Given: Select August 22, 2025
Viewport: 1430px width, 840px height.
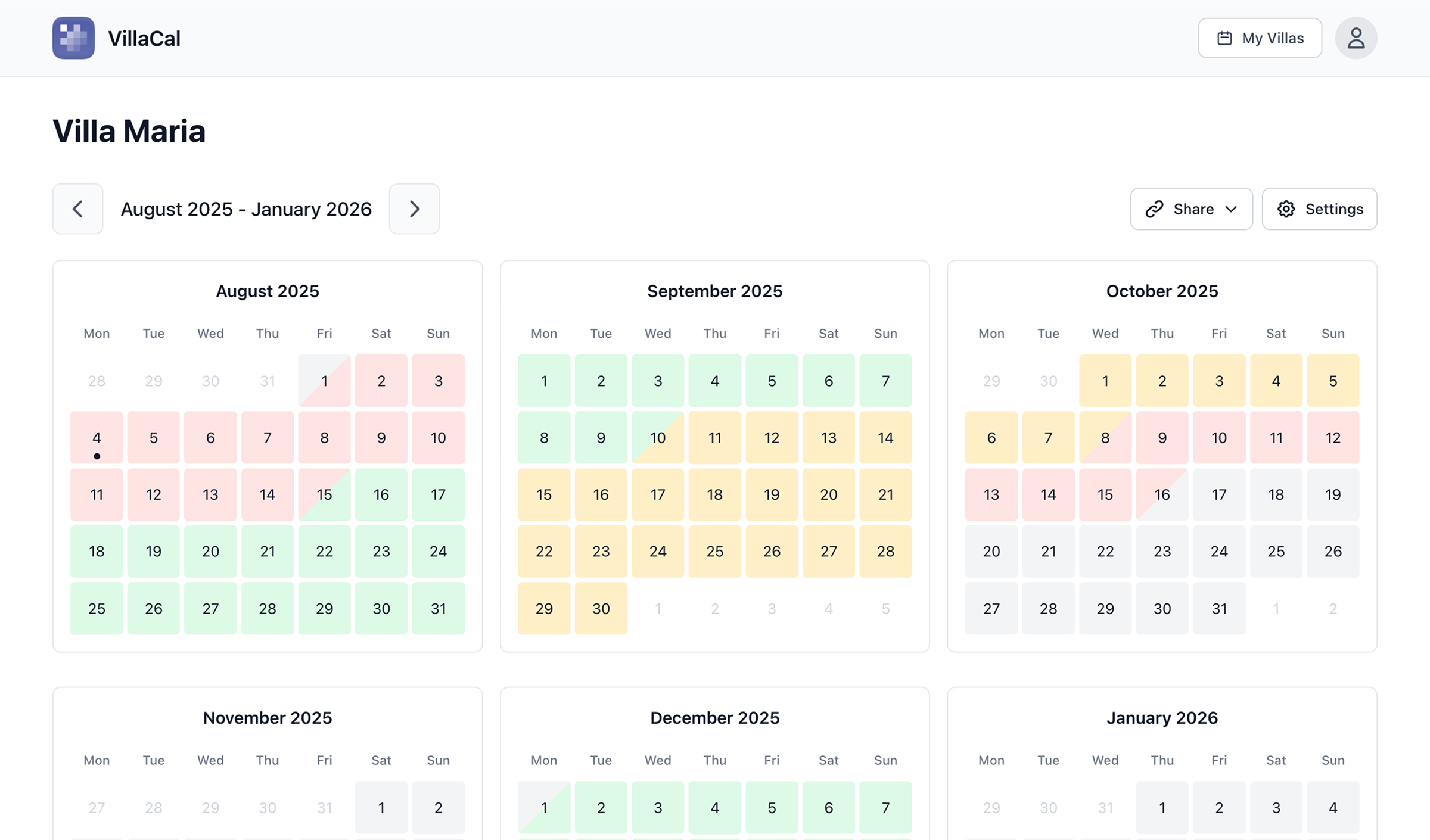Looking at the screenshot, I should point(324,552).
